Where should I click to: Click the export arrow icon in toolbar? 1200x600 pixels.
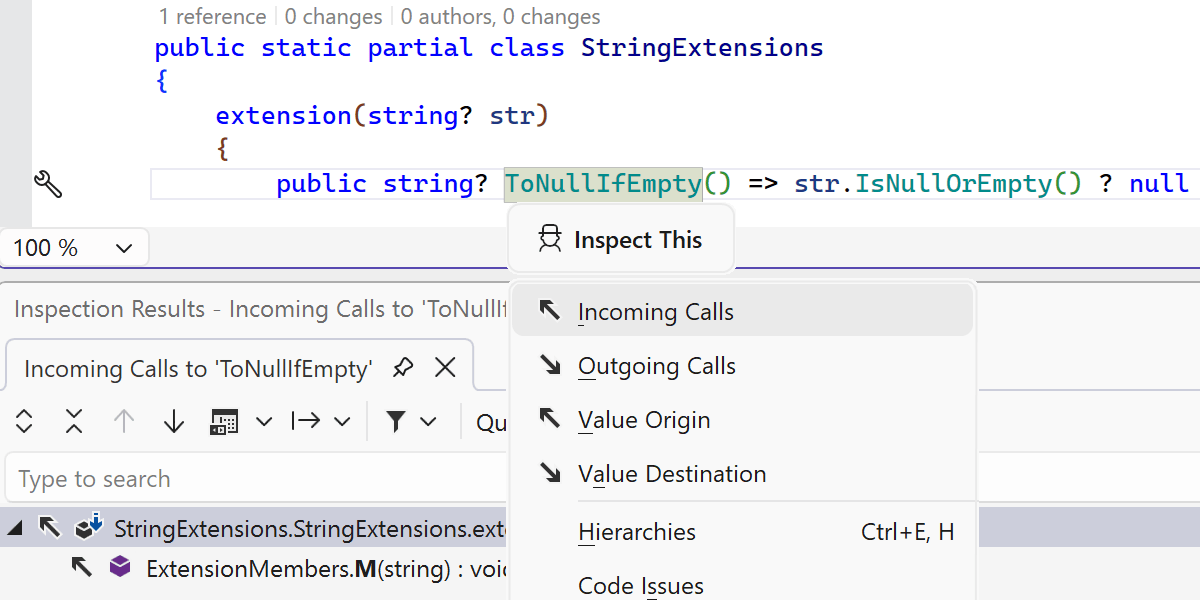pos(306,422)
